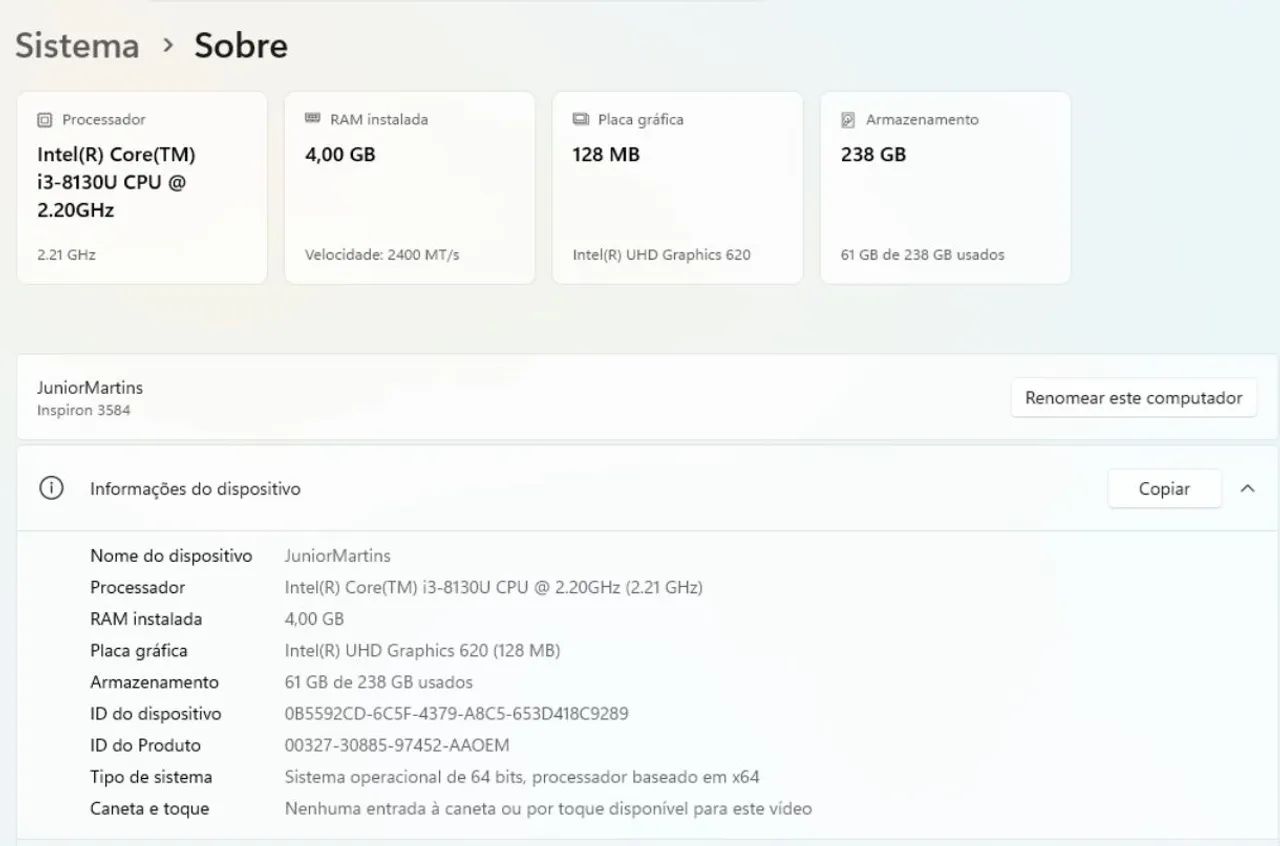Click the device information info icon

click(x=51, y=489)
